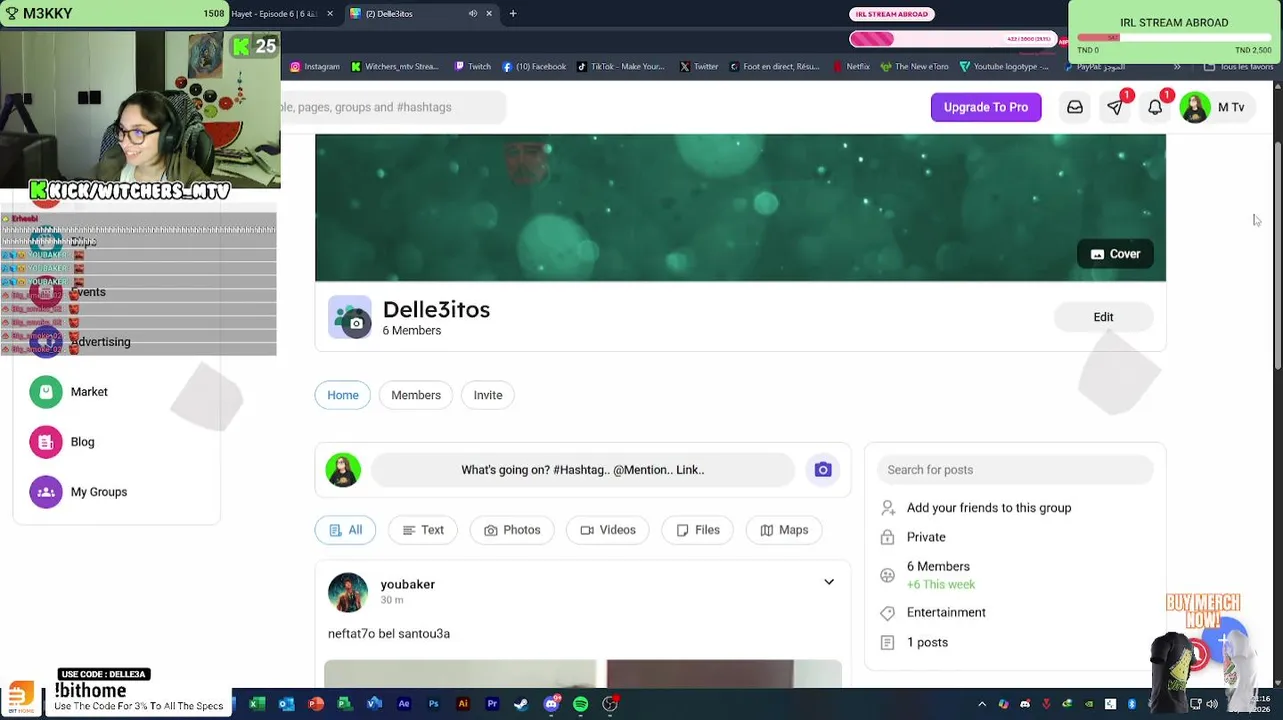Open Illustrator from the taskbar

tap(463, 704)
